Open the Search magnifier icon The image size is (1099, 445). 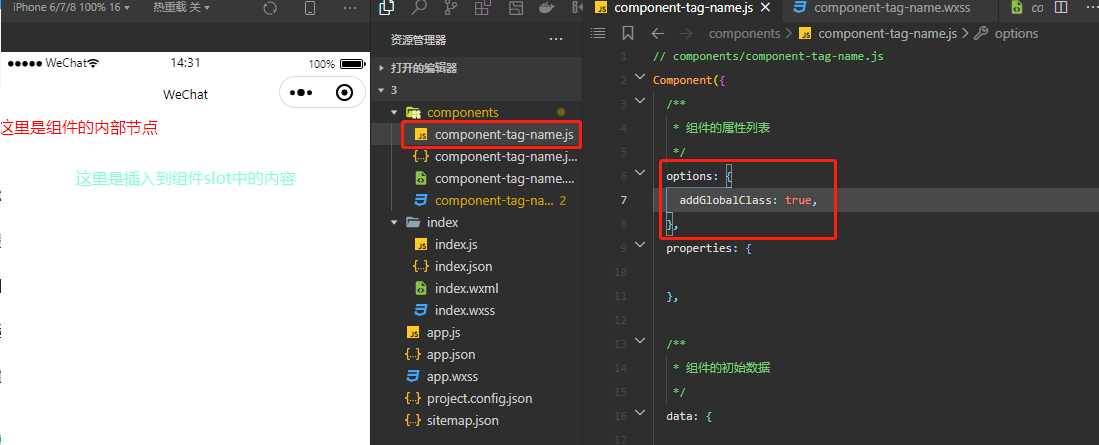[x=419, y=8]
